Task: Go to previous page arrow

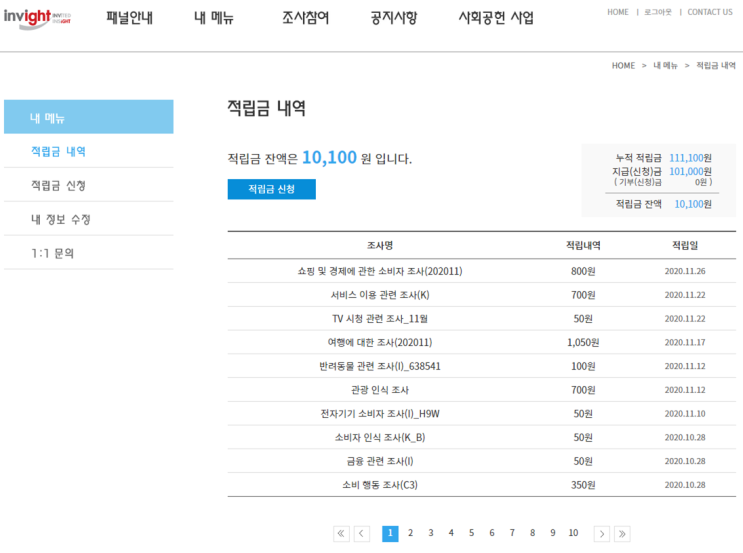Action: click(x=362, y=534)
